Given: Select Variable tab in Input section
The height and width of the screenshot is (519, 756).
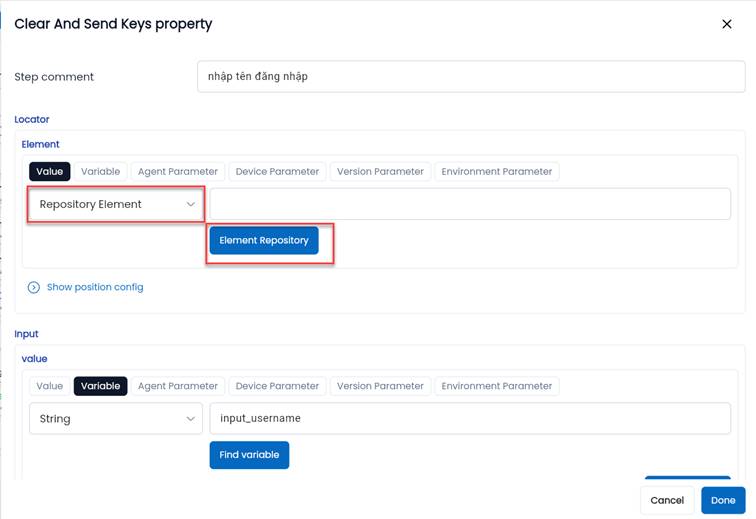Looking at the screenshot, I should (101, 386).
